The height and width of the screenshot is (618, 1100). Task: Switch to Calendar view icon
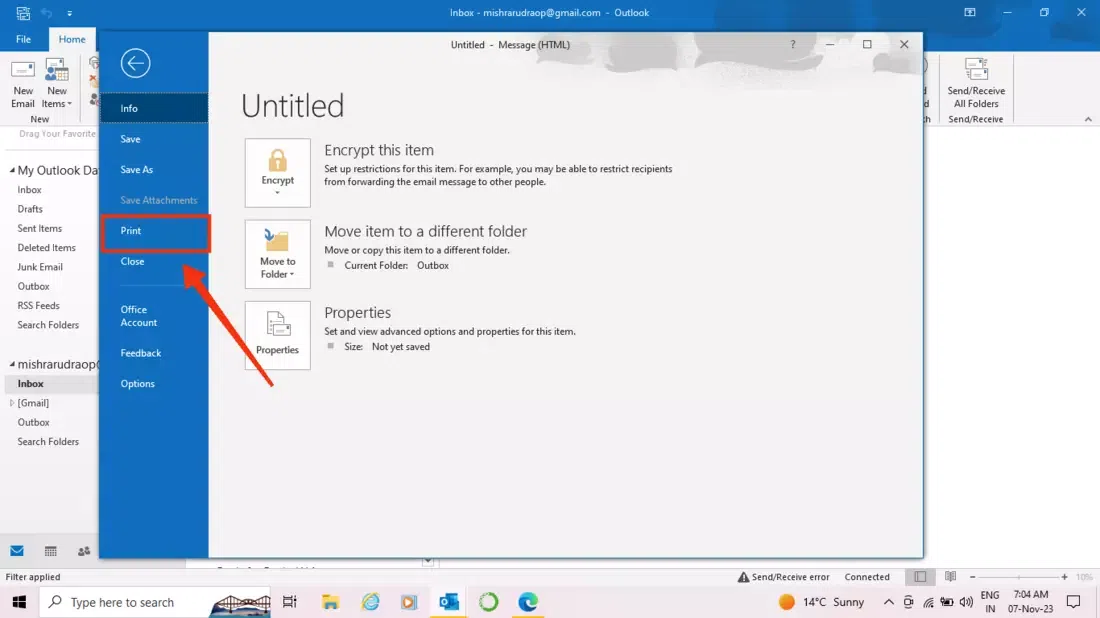pos(50,551)
